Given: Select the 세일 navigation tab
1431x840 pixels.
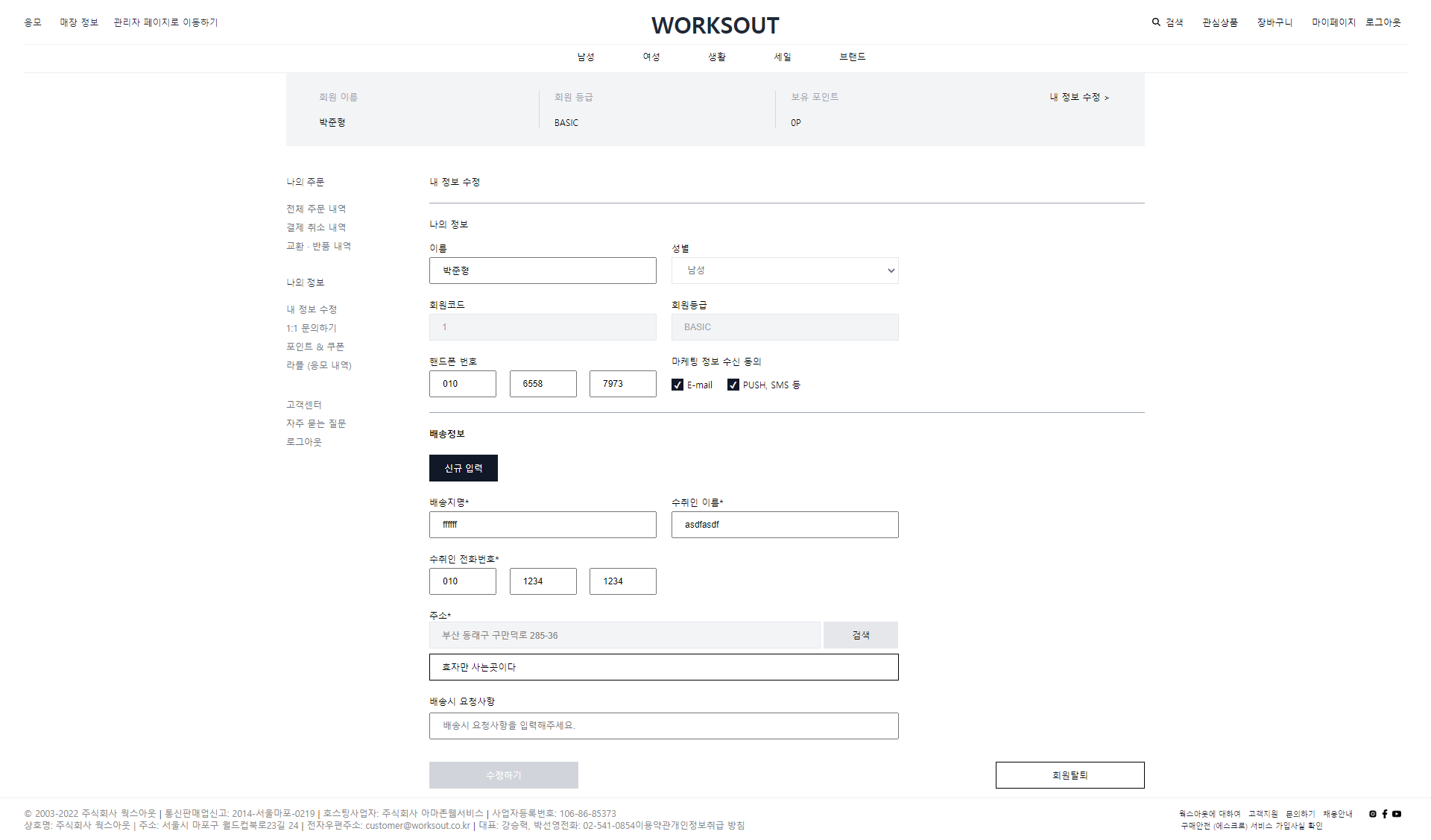Looking at the screenshot, I should (x=782, y=57).
